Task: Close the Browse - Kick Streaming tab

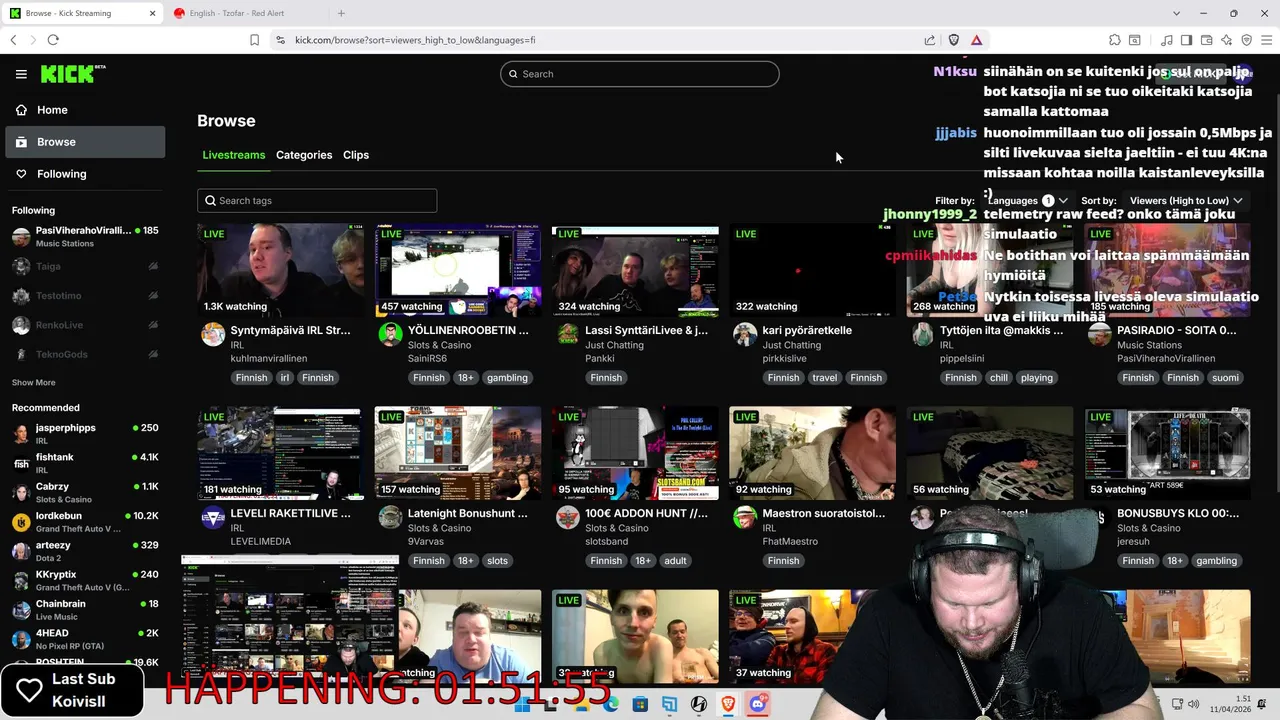Action: tap(153, 13)
